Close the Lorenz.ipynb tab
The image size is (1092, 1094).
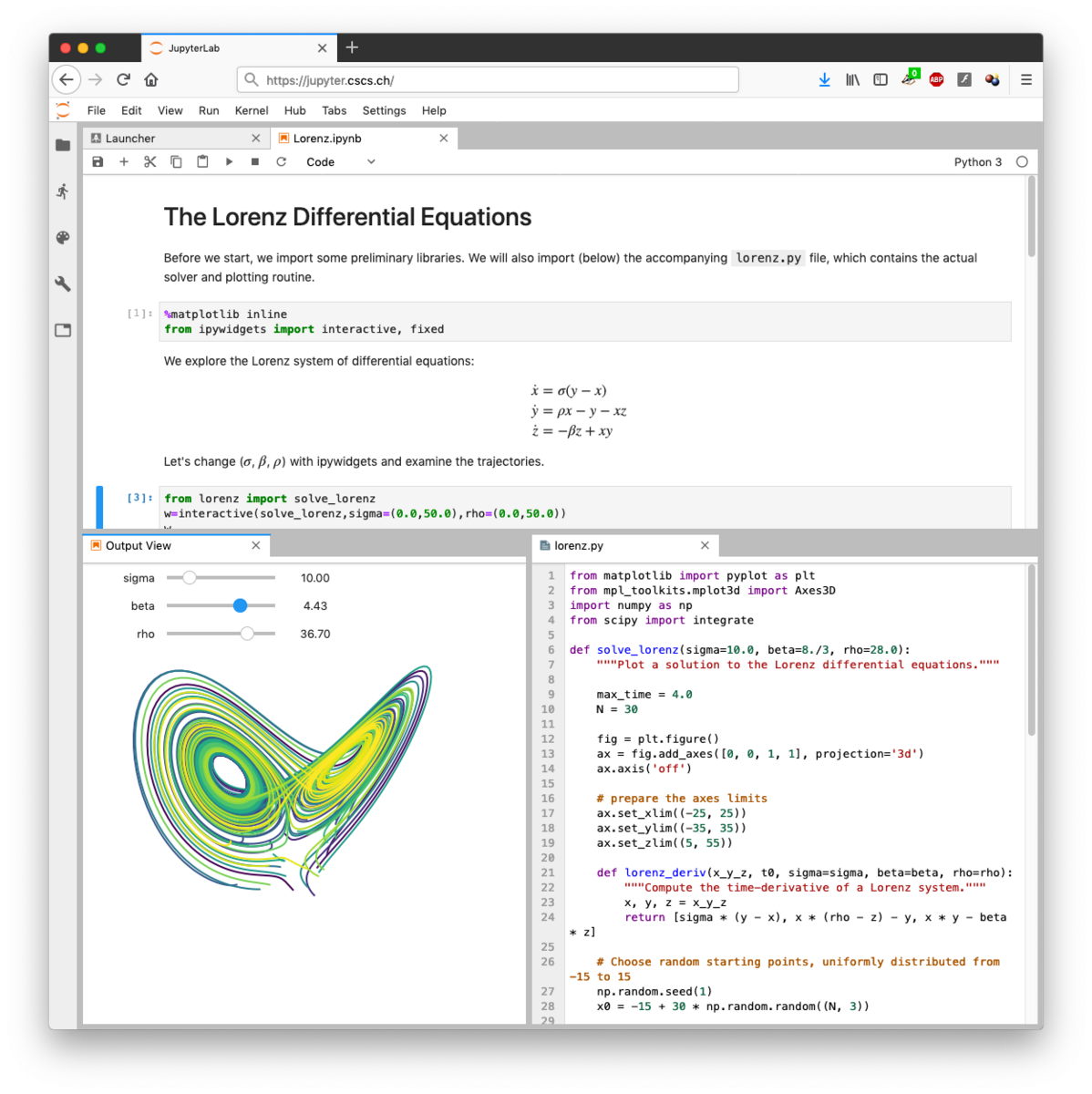pyautogui.click(x=444, y=139)
